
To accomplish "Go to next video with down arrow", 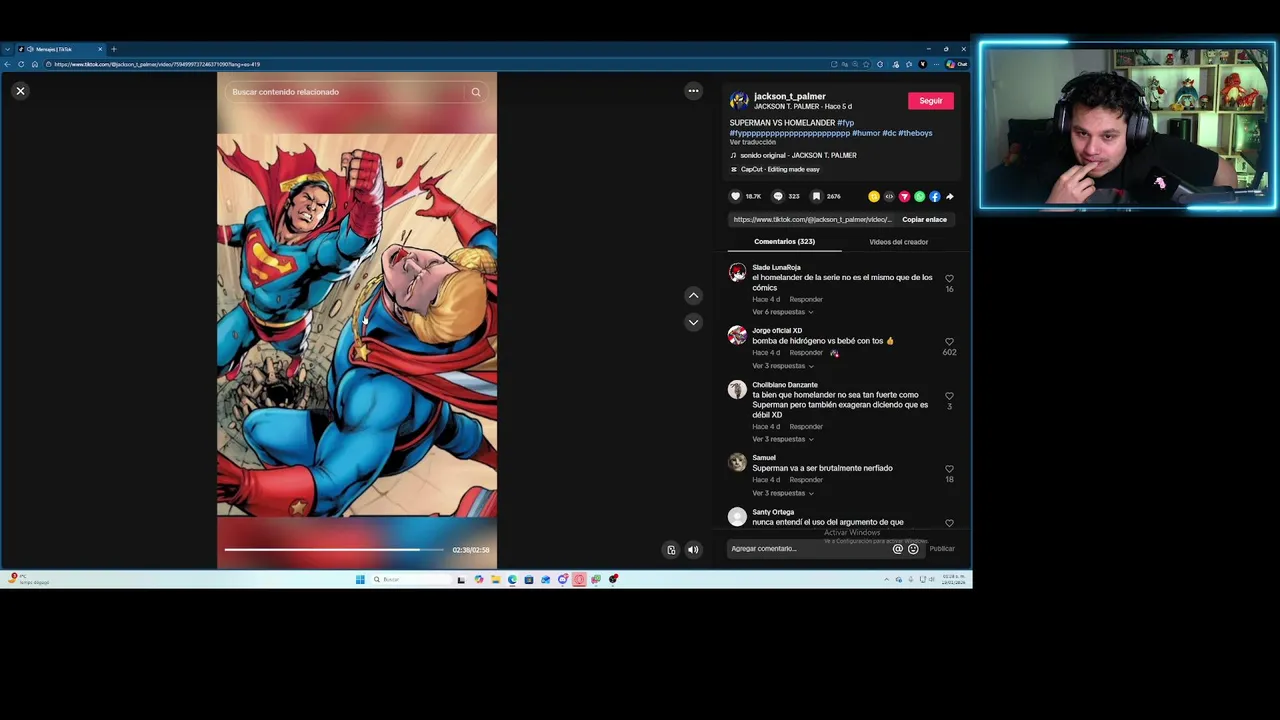I will (x=693, y=322).
